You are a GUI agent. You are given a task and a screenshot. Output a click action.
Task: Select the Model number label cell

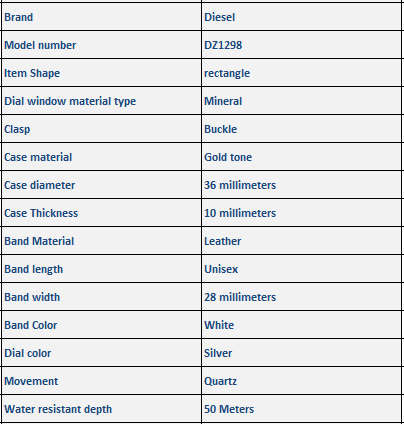point(101,45)
